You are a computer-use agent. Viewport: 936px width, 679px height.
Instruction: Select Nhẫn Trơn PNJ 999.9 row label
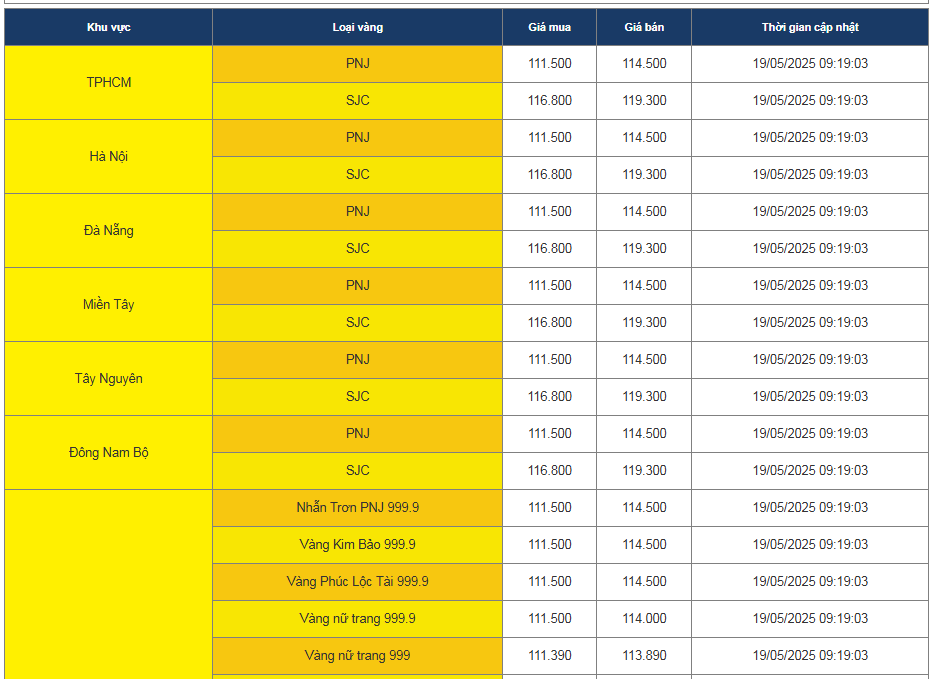tap(357, 508)
